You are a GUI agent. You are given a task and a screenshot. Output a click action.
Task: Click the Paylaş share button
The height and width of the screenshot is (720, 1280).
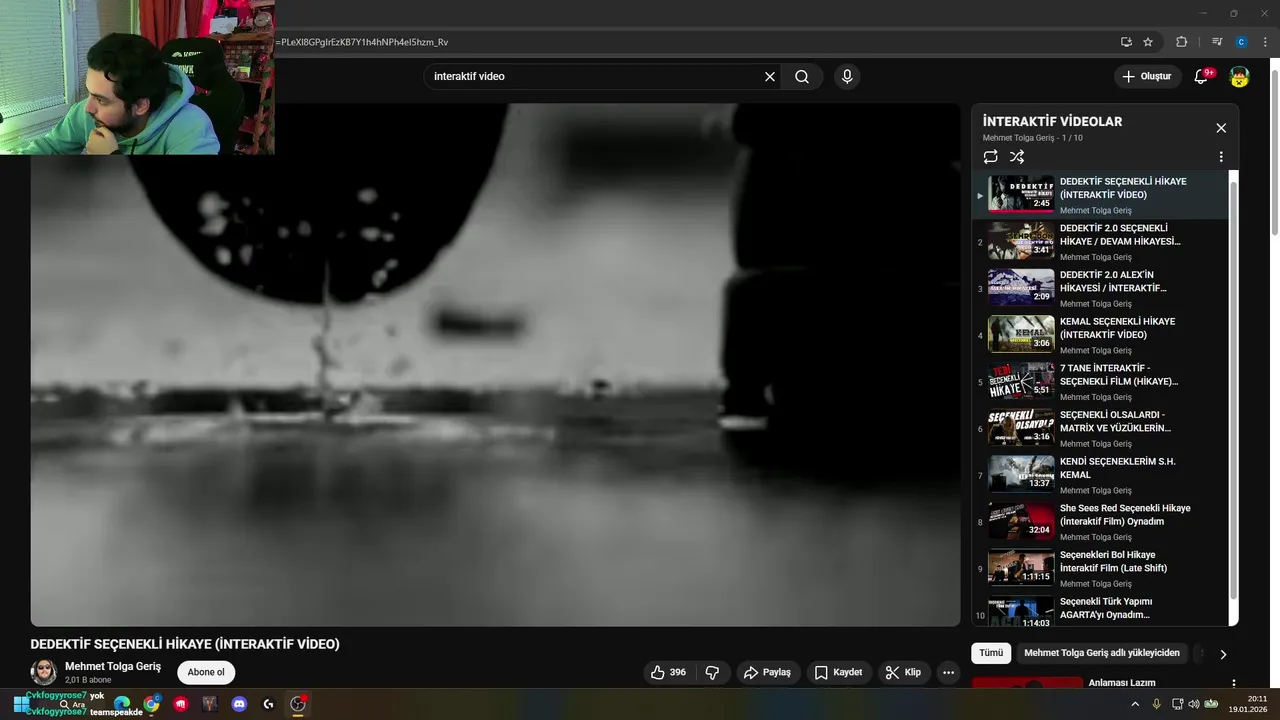768,672
